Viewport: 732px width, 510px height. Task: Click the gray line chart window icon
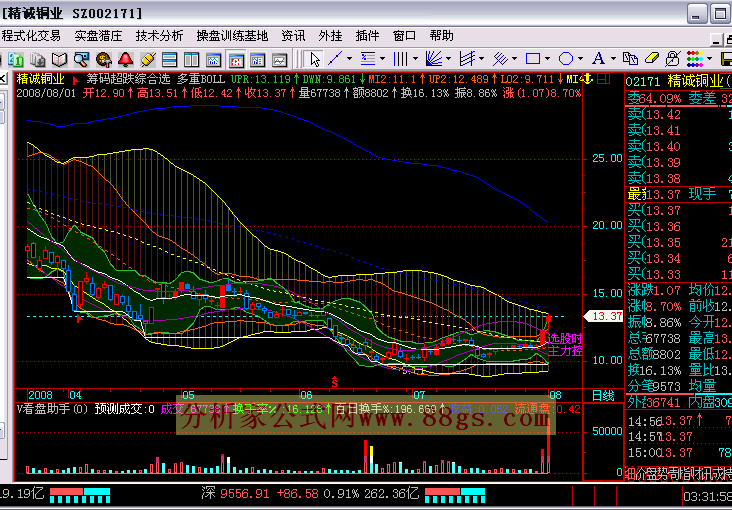(x=280, y=59)
